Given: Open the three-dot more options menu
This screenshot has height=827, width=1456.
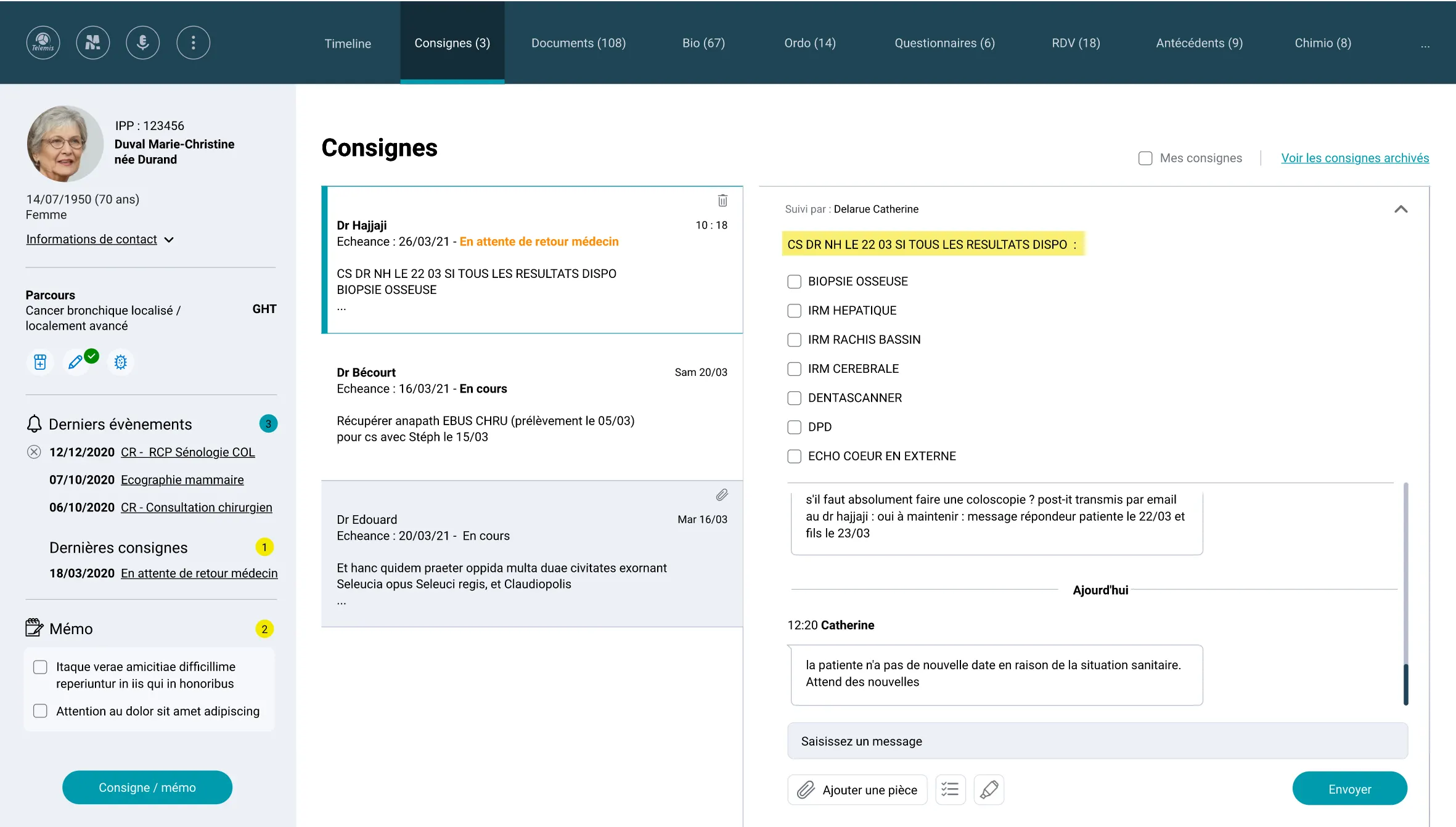Looking at the screenshot, I should [x=194, y=43].
